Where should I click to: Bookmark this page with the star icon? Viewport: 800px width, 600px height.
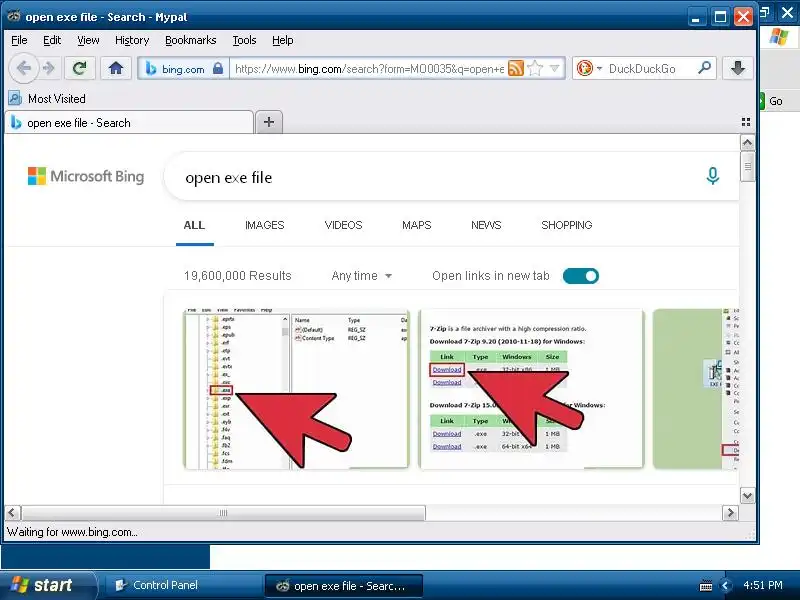click(x=535, y=68)
